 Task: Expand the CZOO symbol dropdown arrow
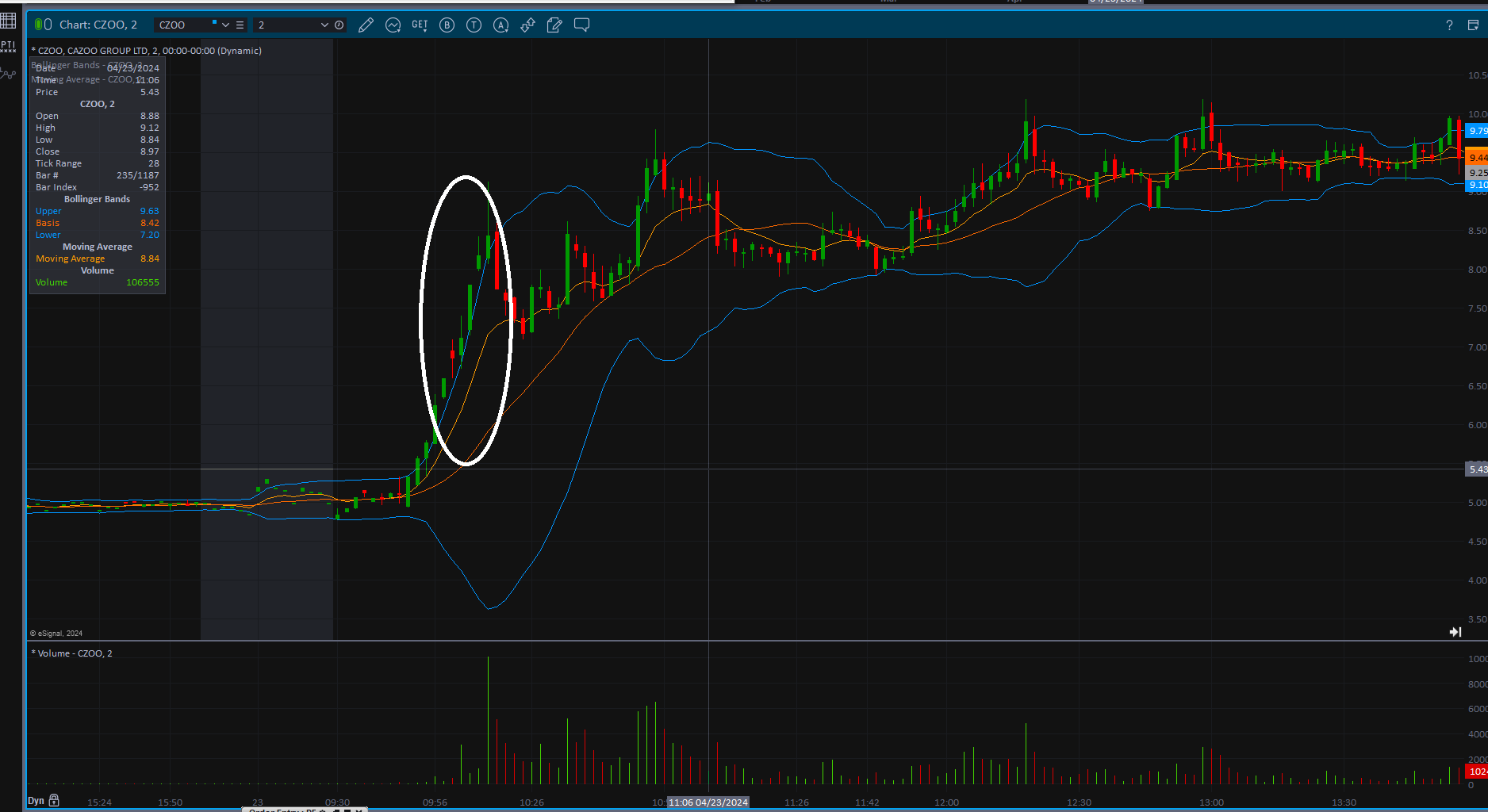pos(225,25)
